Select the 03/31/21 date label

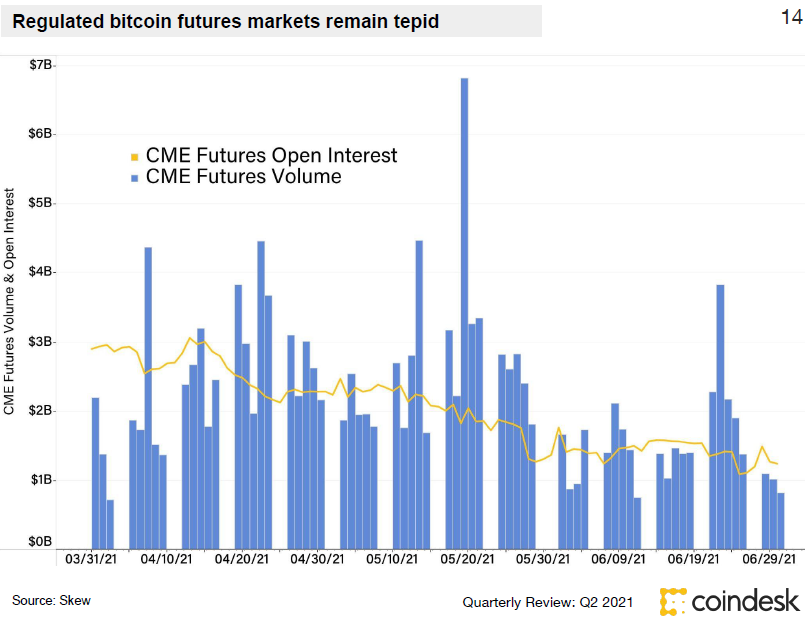pos(88,561)
